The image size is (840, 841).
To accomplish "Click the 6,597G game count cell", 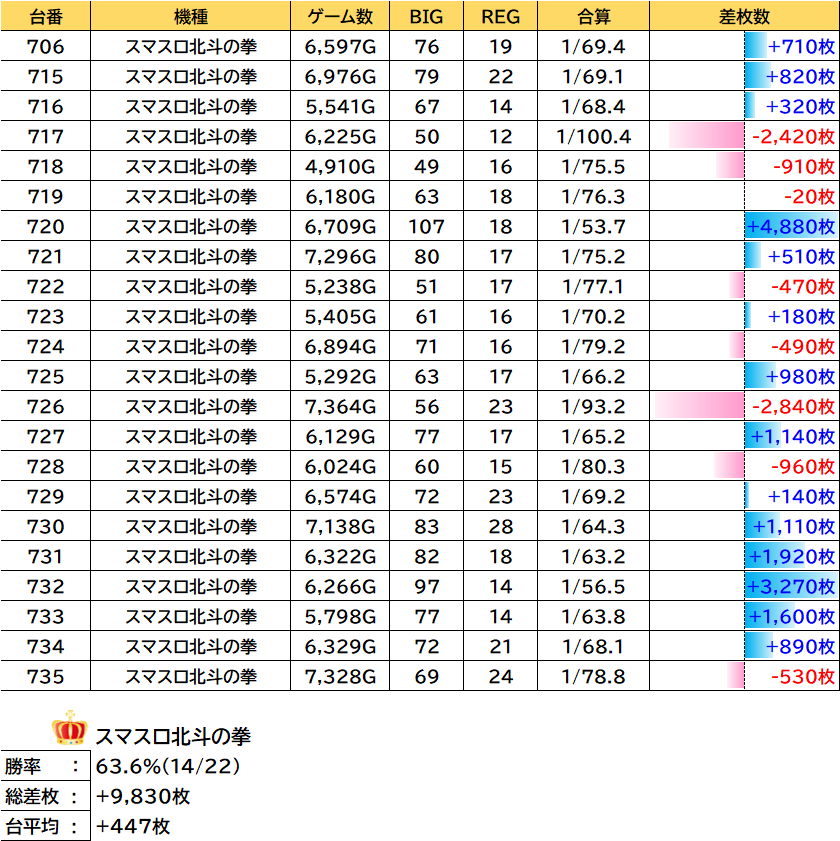I will point(340,47).
